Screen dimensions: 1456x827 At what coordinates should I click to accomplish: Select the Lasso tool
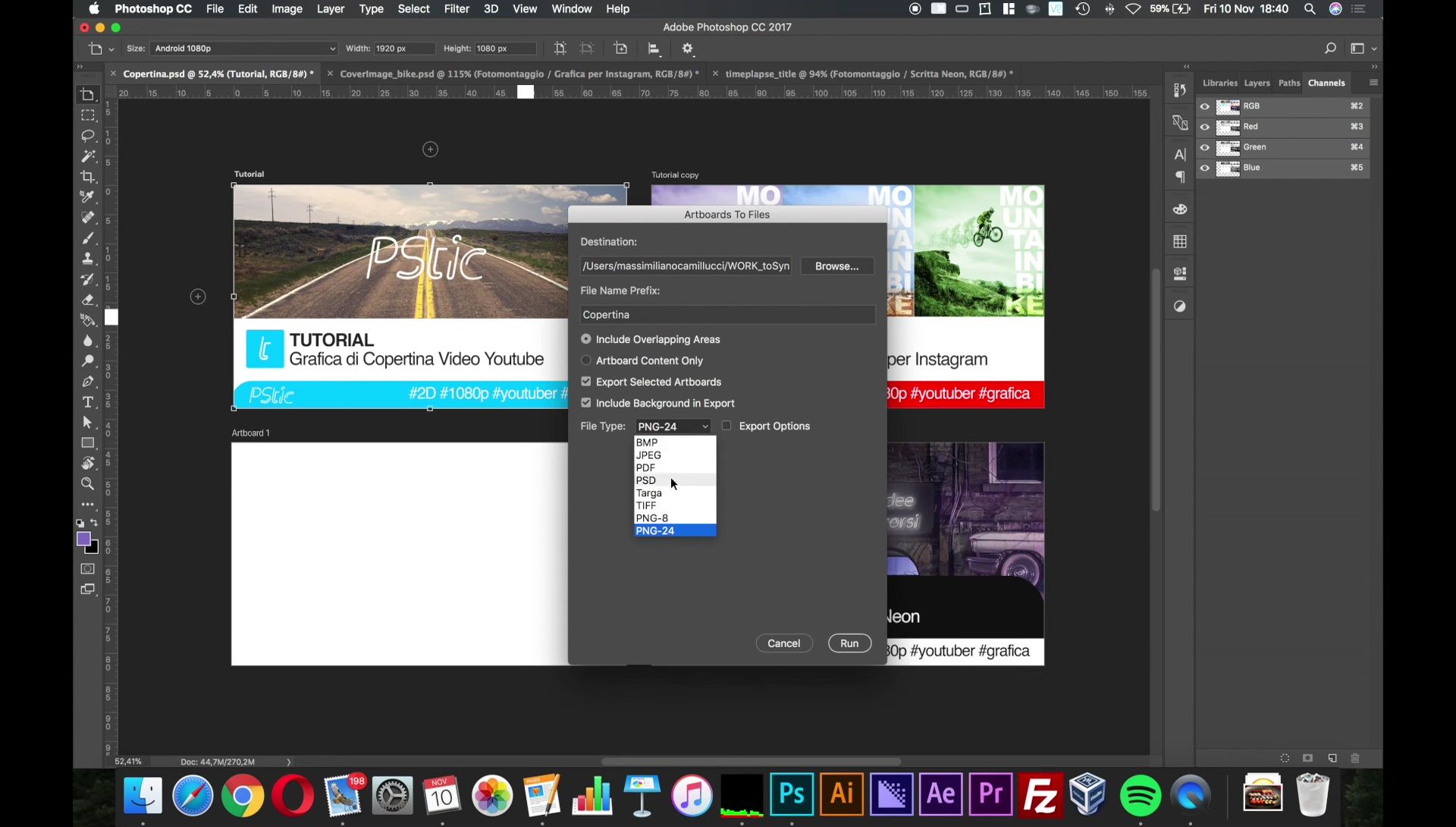[x=88, y=136]
